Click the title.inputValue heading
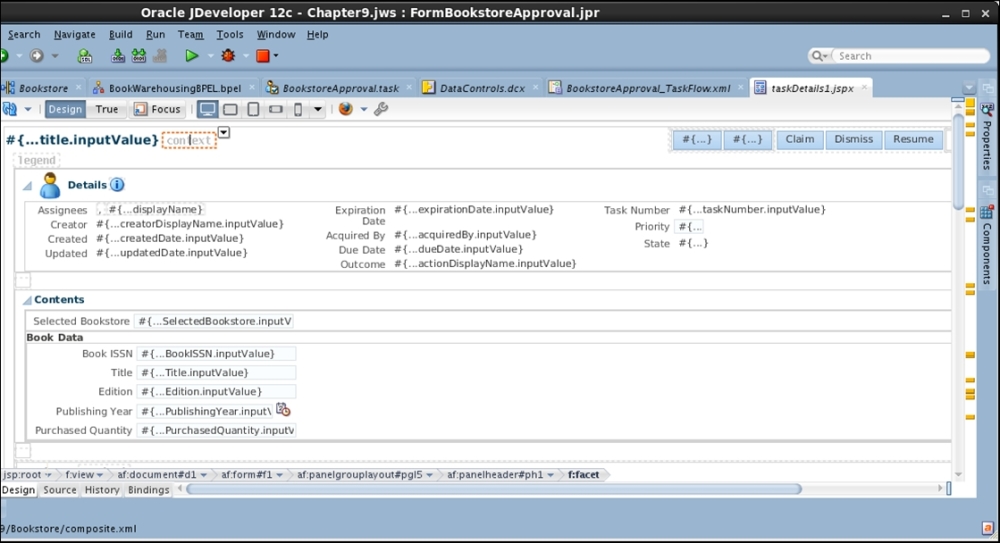This screenshot has width=1000, height=543. pos(82,140)
